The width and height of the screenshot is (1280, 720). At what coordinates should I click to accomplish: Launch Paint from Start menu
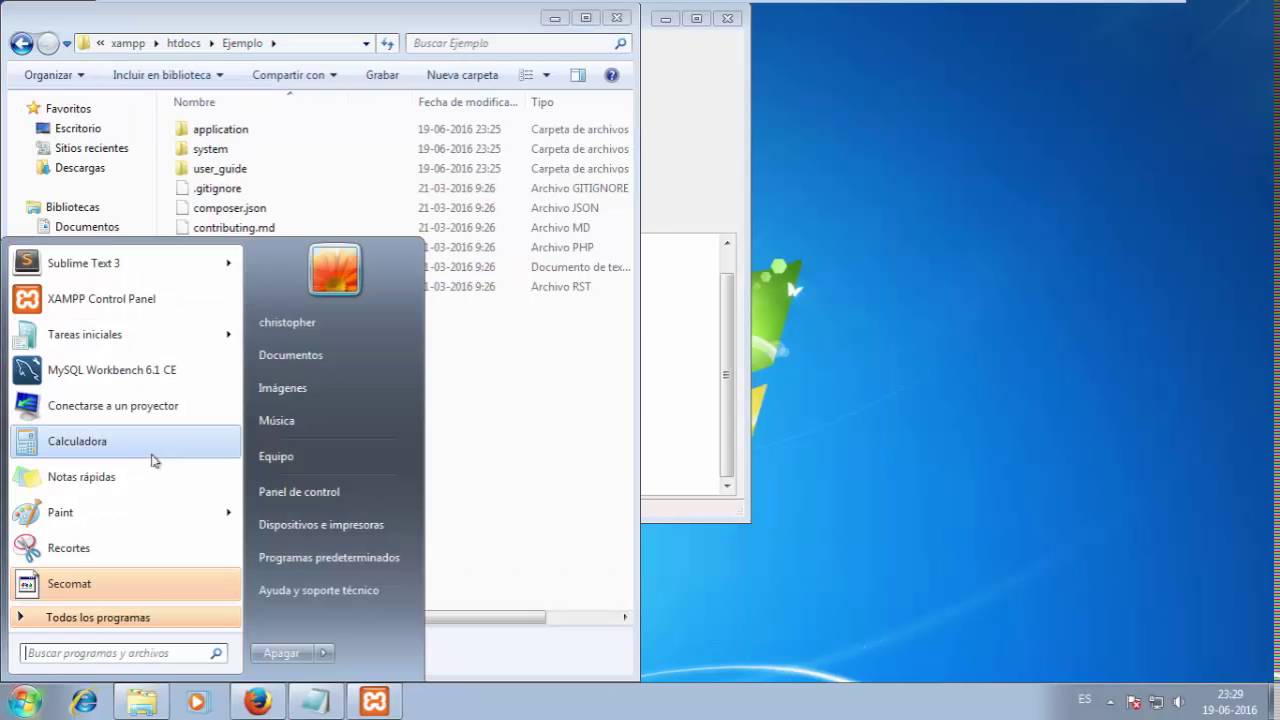point(125,512)
